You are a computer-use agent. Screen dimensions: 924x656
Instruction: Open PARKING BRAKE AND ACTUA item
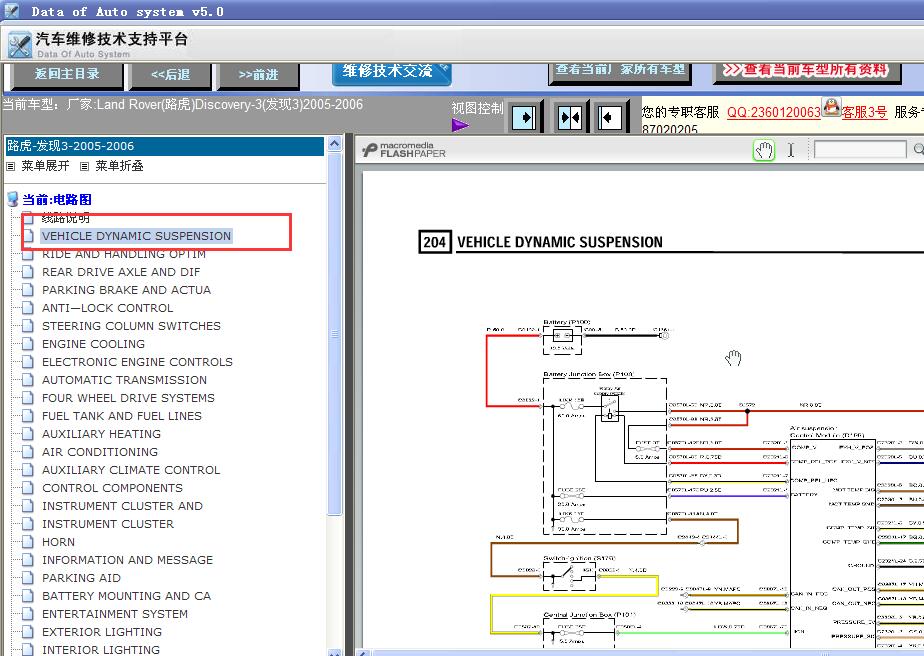coord(126,290)
